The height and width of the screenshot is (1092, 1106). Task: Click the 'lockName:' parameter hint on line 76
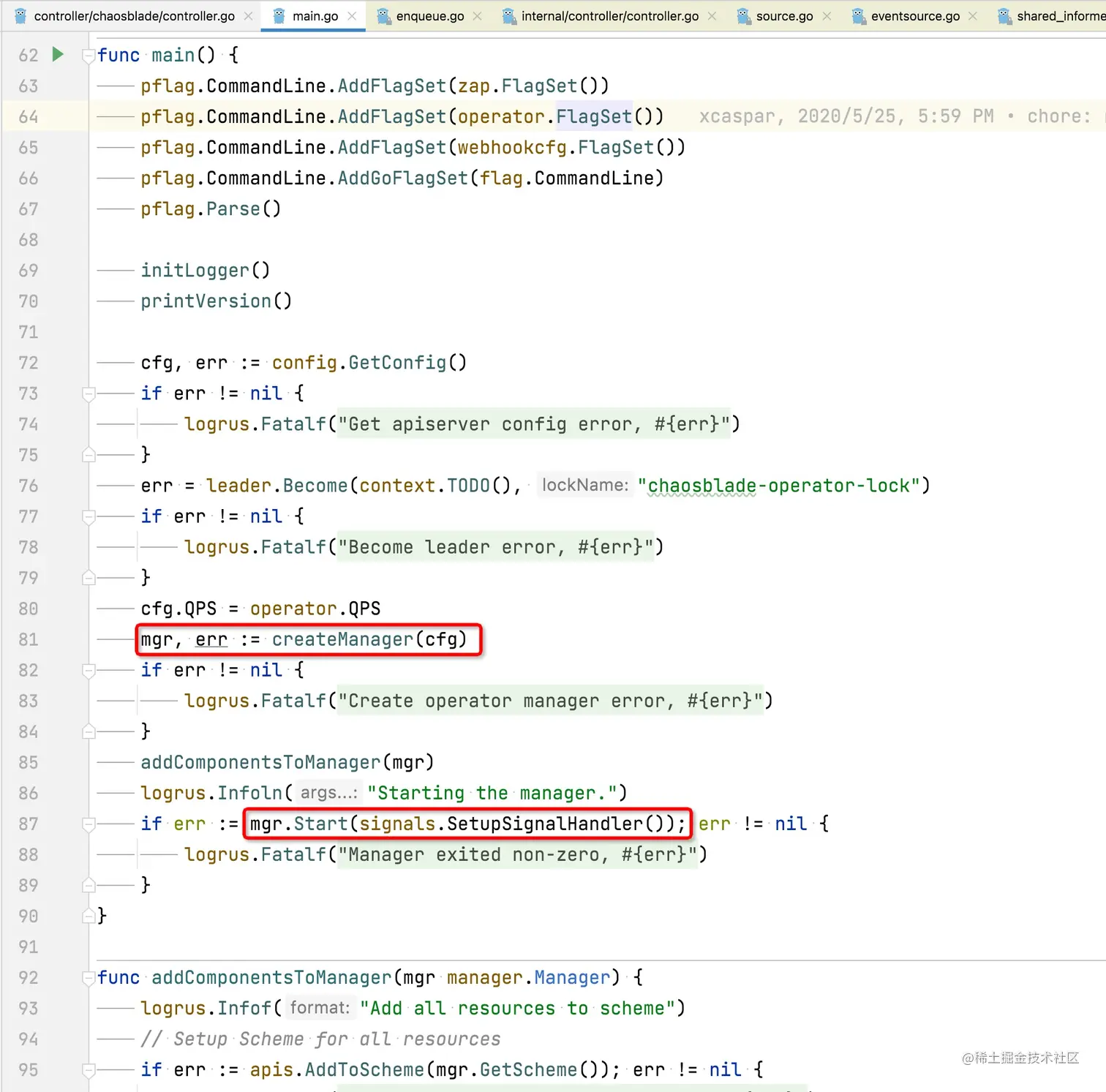click(x=585, y=485)
